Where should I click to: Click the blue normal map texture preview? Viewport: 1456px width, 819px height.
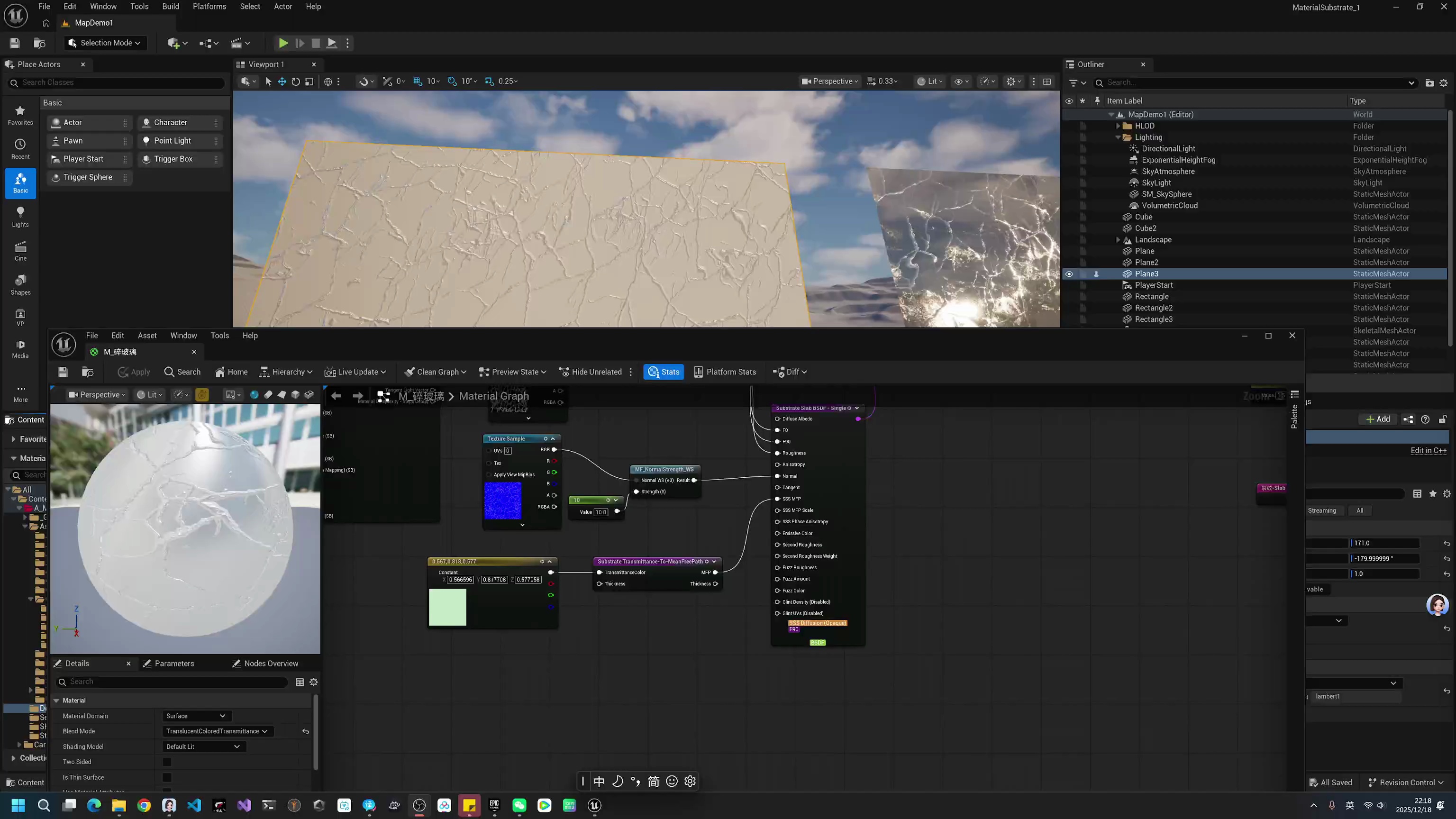502,501
